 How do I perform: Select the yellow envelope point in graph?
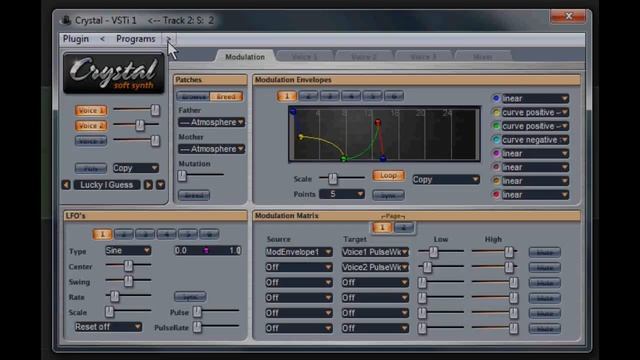[x=301, y=137]
